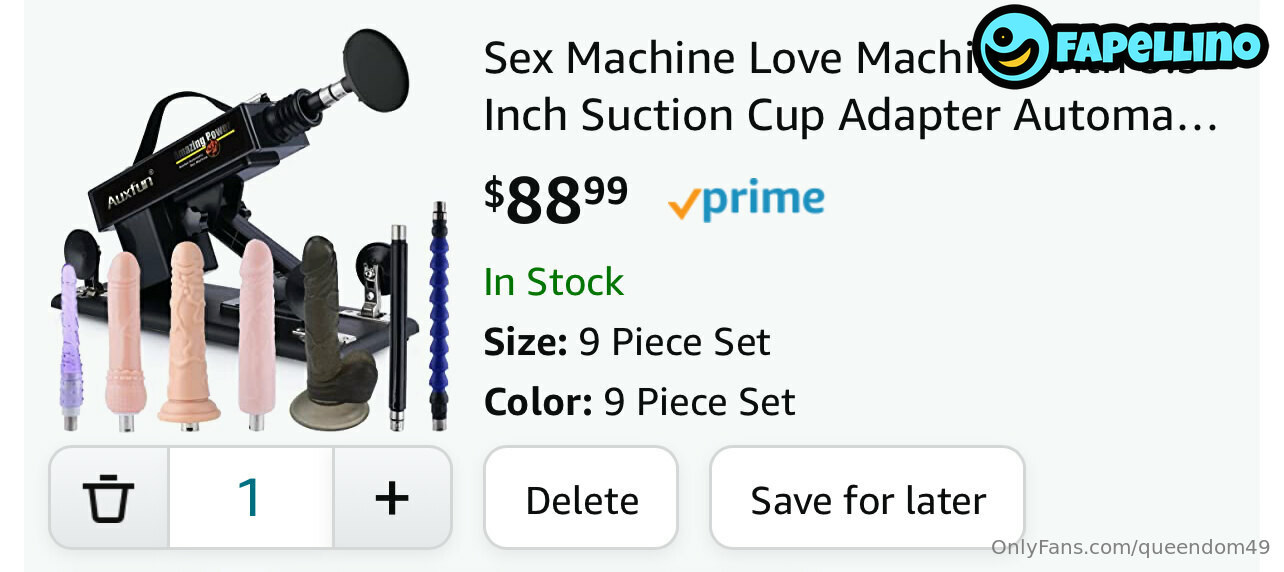Open the product title link

click(x=720, y=60)
